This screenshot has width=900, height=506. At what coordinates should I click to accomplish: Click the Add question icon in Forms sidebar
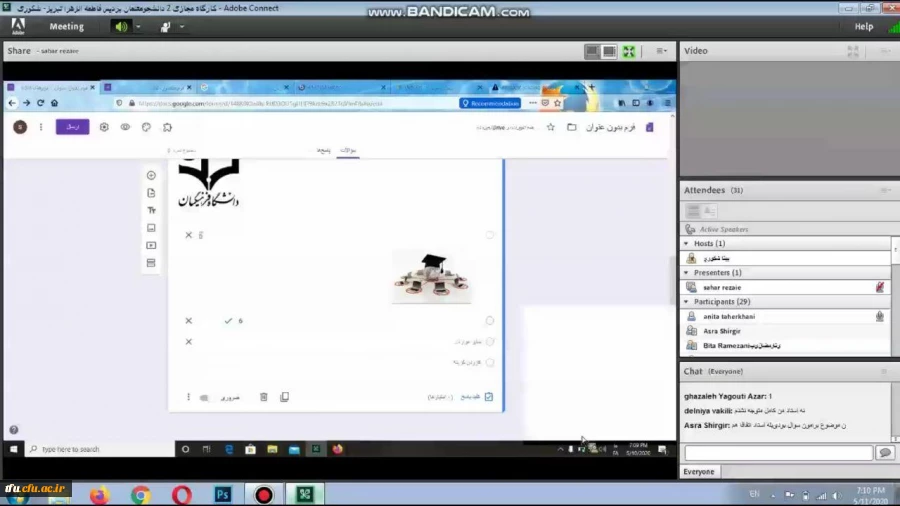[151, 176]
